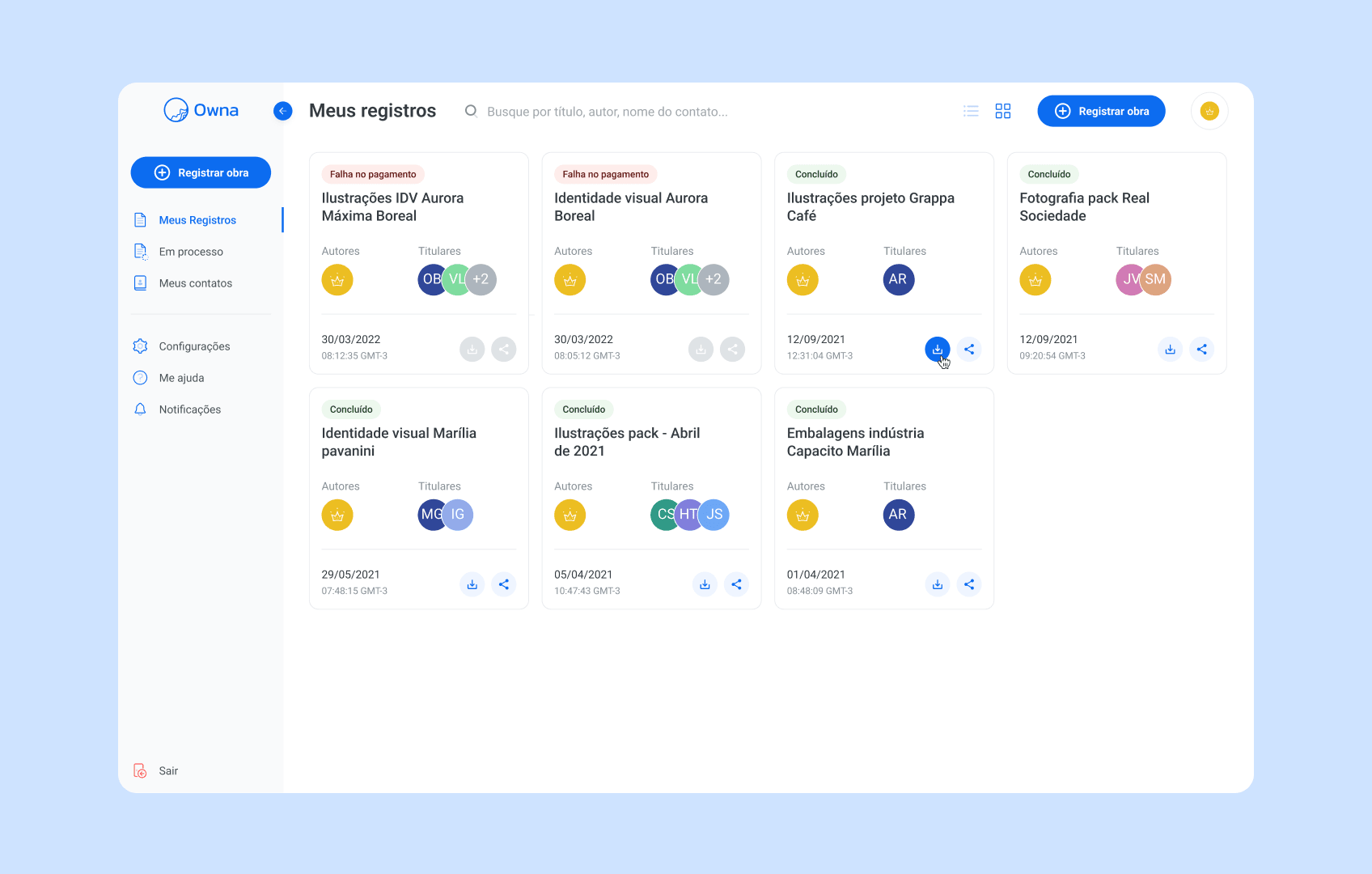Click the Meus registros page heading
The height and width of the screenshot is (874, 1372).
[373, 111]
